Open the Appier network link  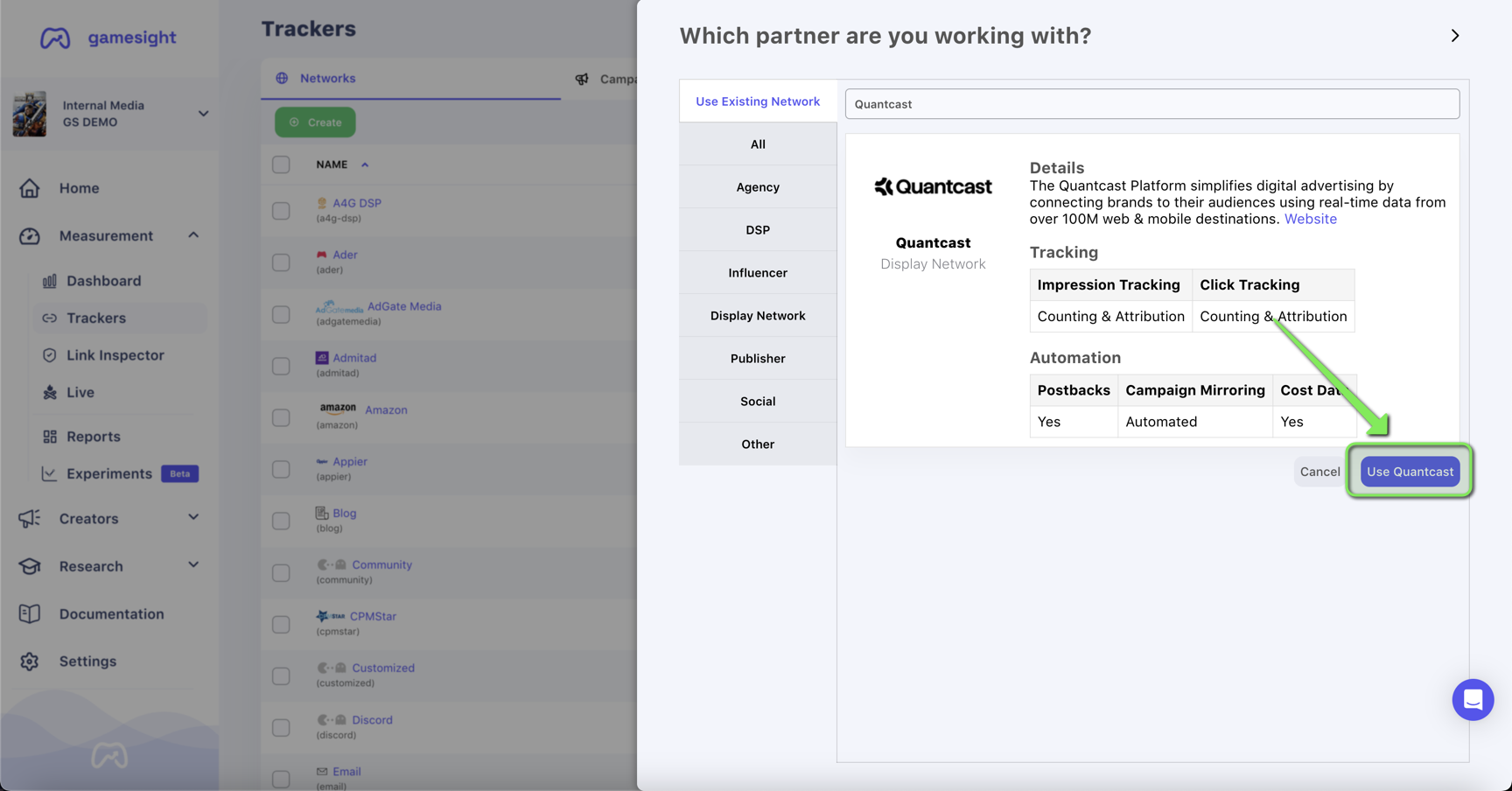coord(350,461)
